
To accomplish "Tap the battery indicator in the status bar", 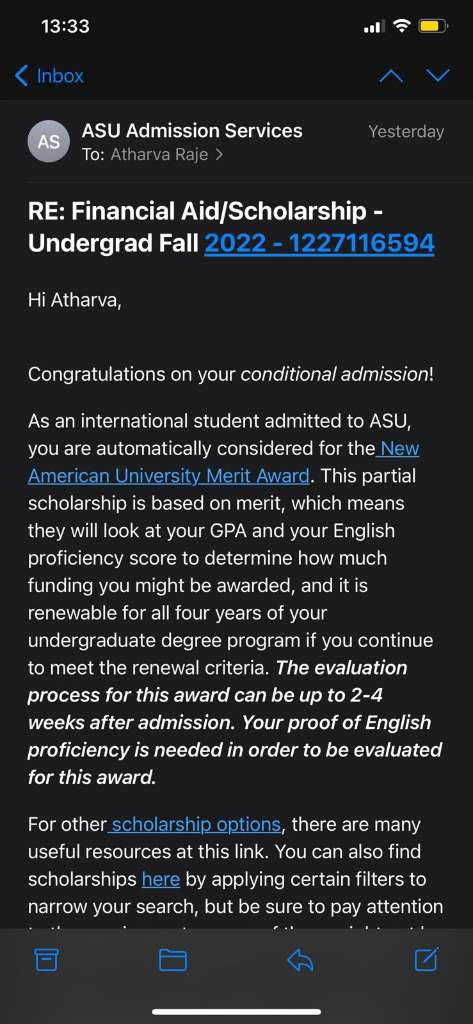I will tap(433, 27).
